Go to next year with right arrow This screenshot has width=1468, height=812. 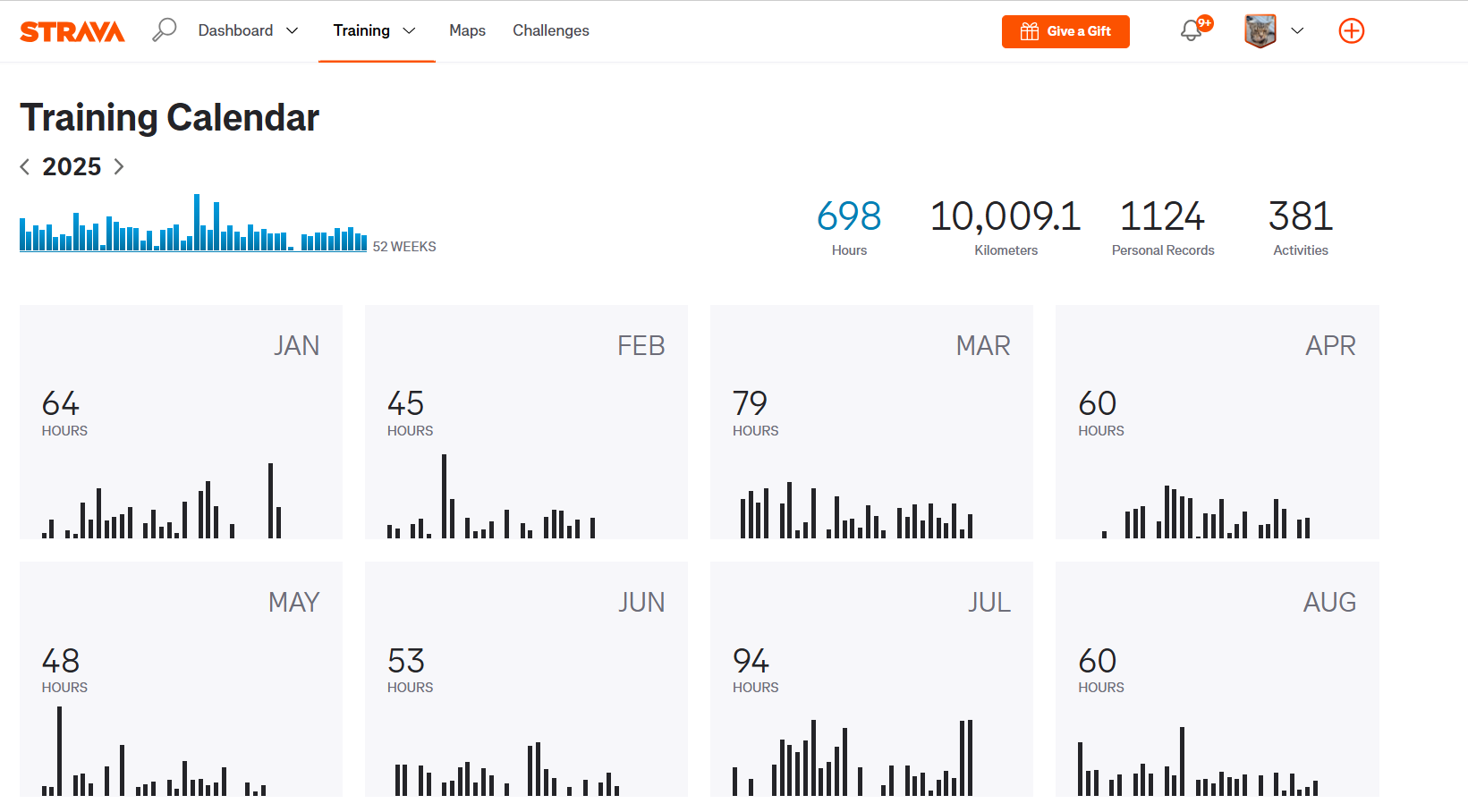[119, 166]
